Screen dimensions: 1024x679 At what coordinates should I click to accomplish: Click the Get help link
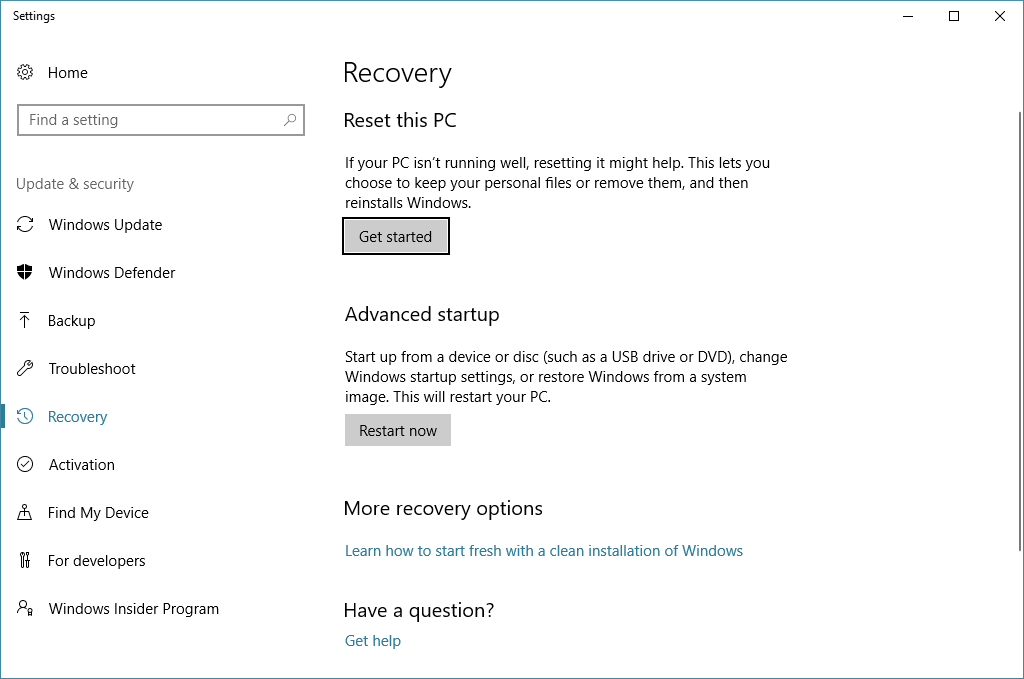point(373,641)
